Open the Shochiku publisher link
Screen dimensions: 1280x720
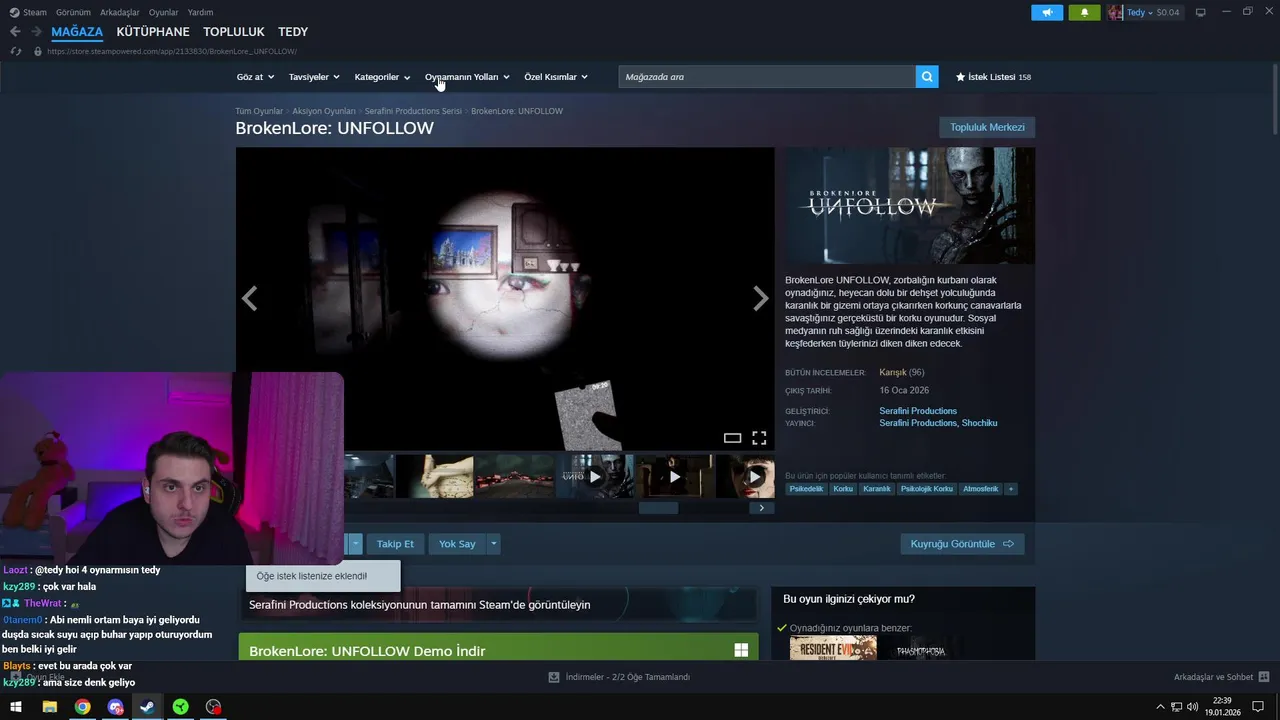point(979,423)
